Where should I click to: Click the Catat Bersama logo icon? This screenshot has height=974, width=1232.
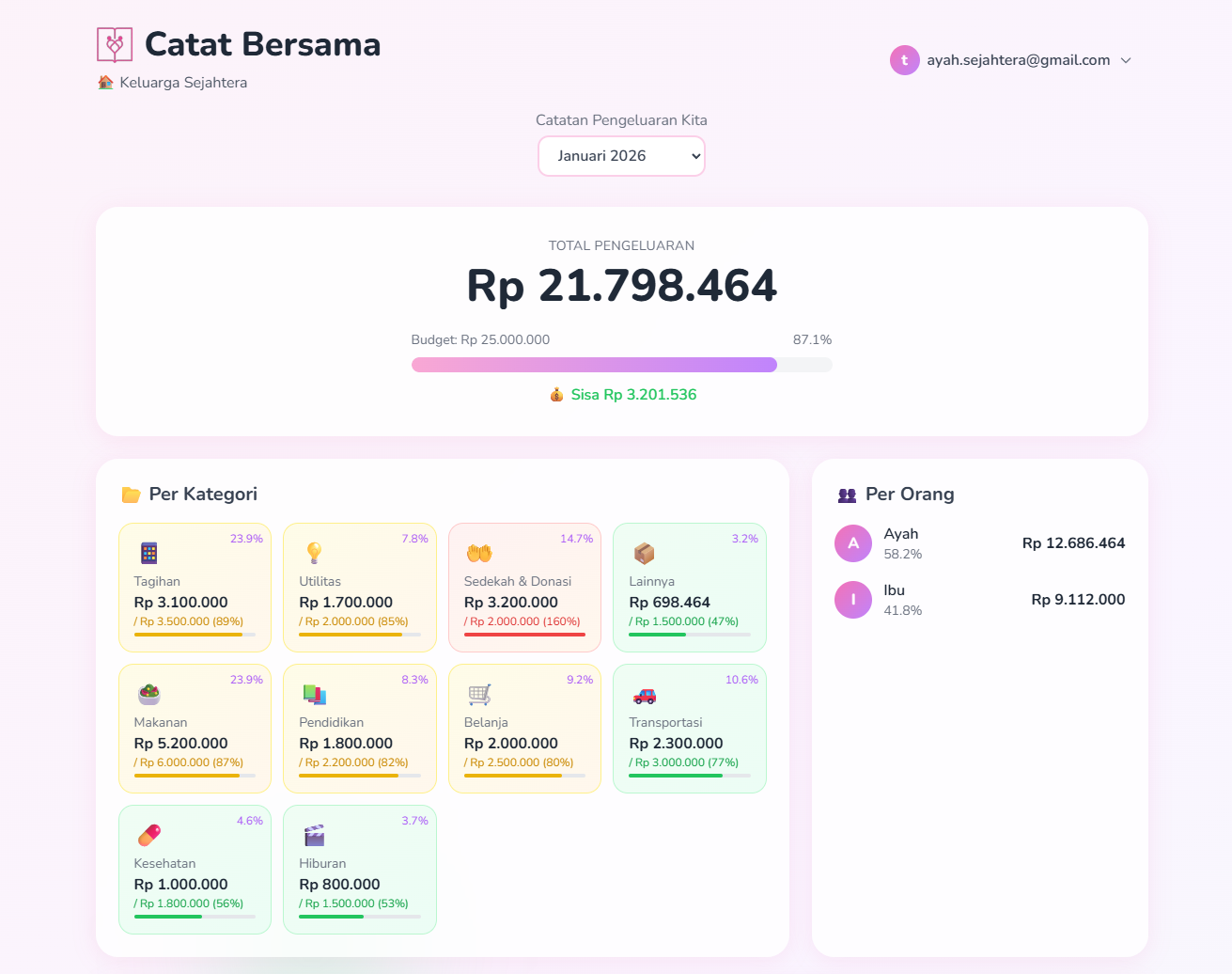pos(114,43)
